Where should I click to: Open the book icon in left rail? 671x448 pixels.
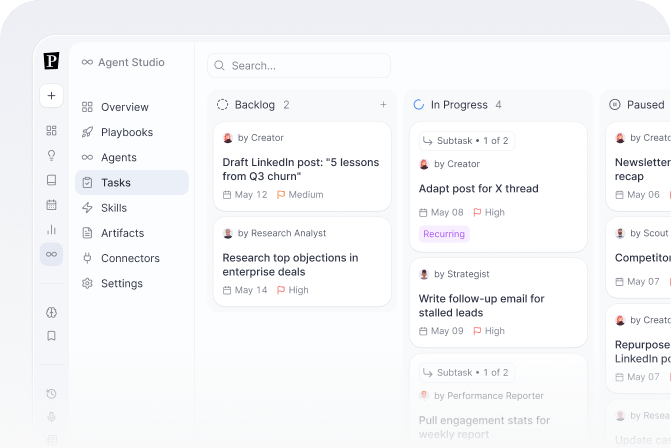51,180
